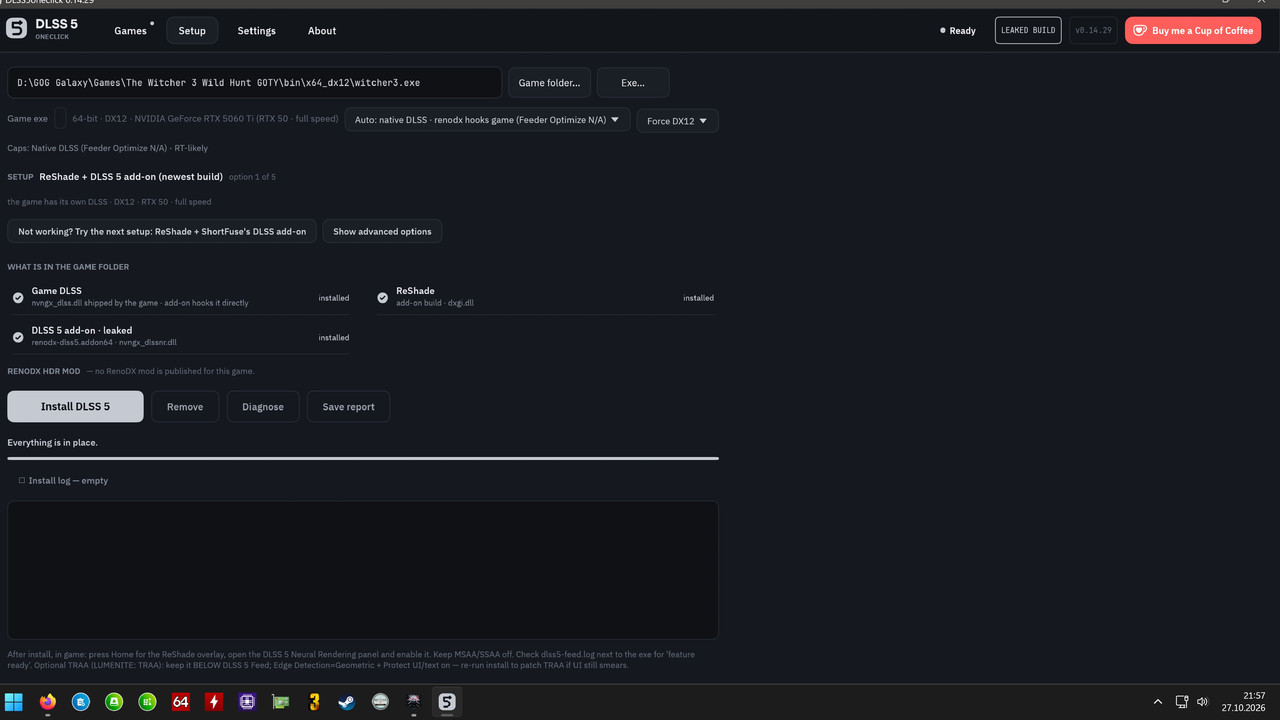This screenshot has height=720, width=1280.
Task: Click the v0.14.29 version badge
Action: point(1093,31)
